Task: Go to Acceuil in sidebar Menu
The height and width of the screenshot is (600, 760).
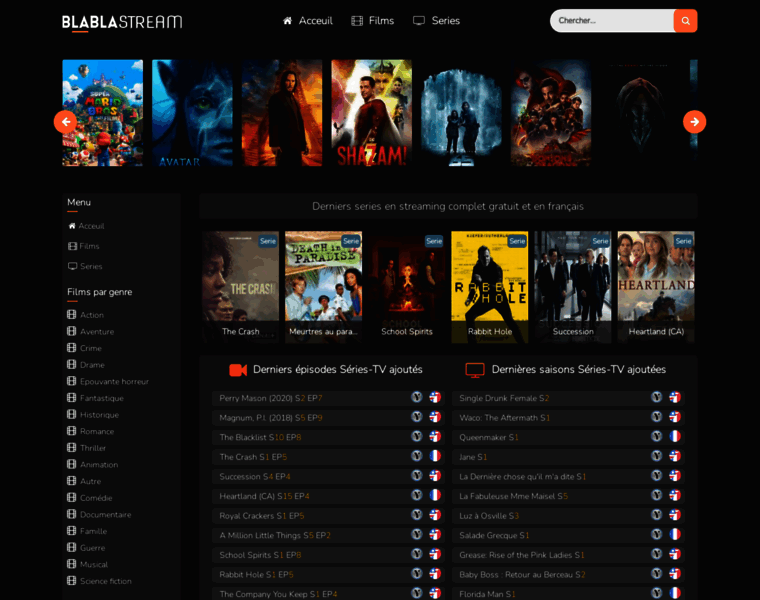Action: click(x=91, y=226)
